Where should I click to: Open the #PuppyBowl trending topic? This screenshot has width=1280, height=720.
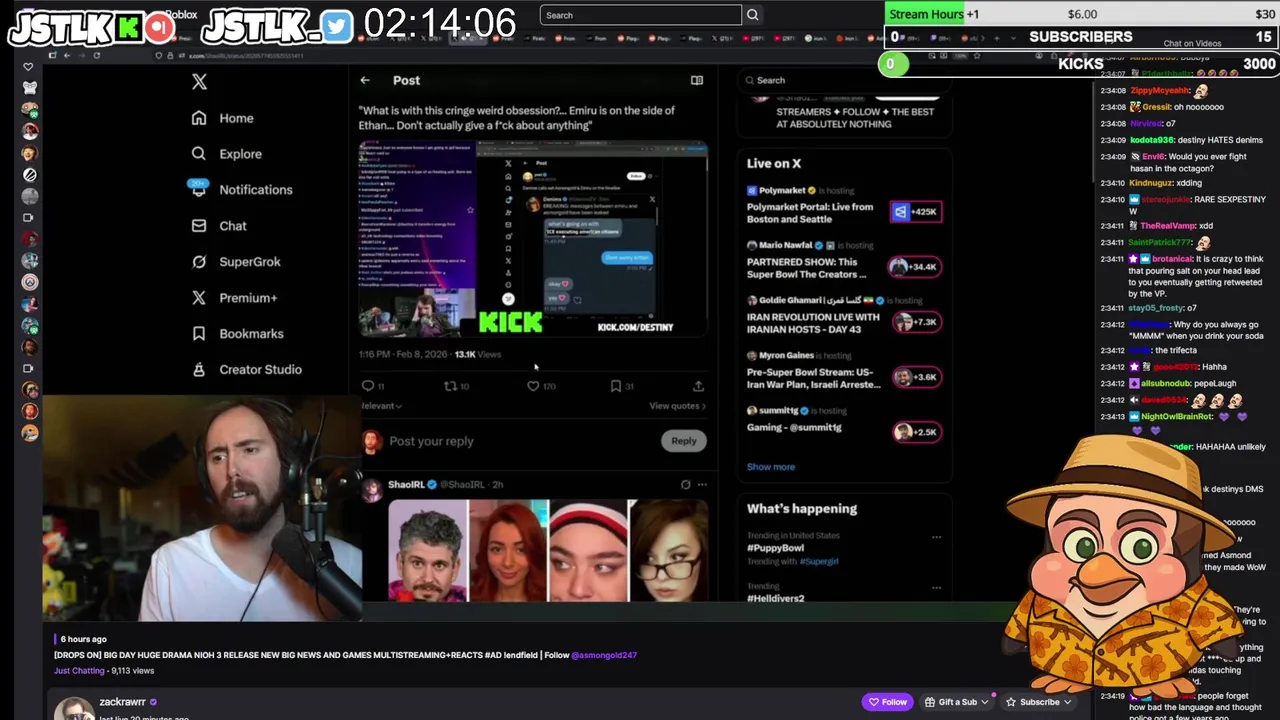775,548
